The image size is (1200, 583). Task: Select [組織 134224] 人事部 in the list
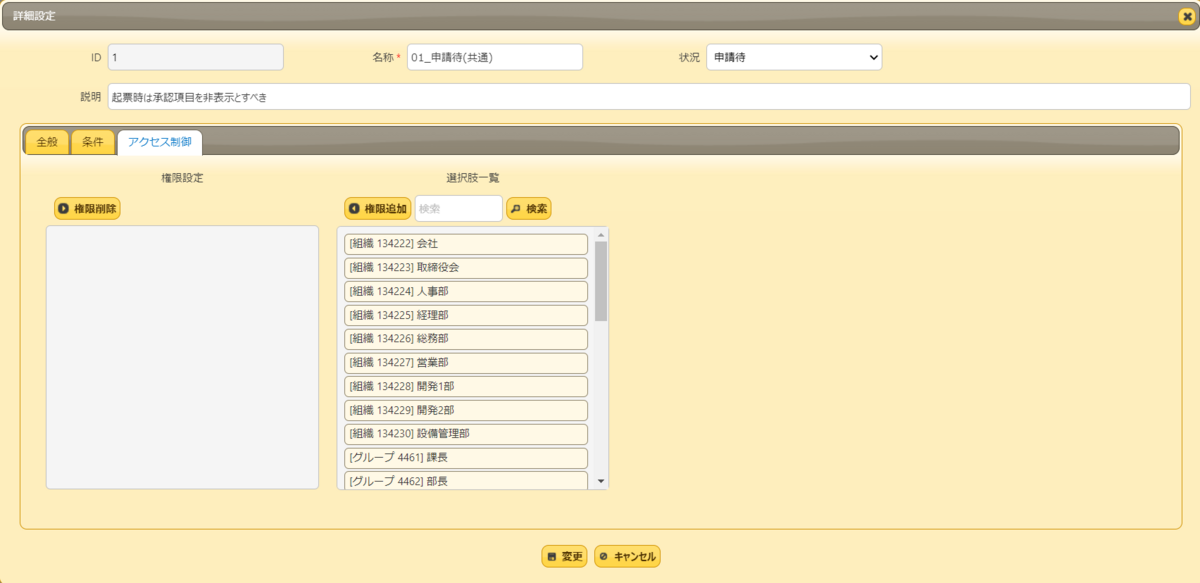466,292
